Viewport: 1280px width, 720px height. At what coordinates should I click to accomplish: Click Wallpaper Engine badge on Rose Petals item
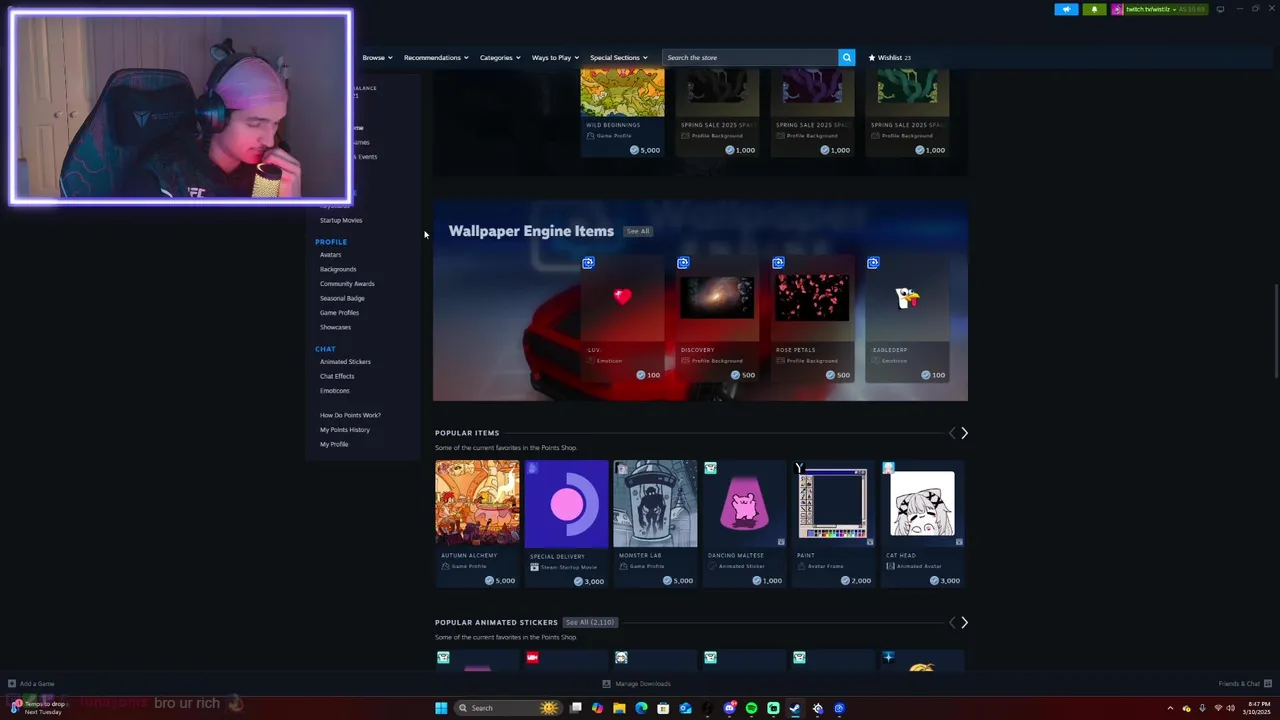(x=778, y=263)
